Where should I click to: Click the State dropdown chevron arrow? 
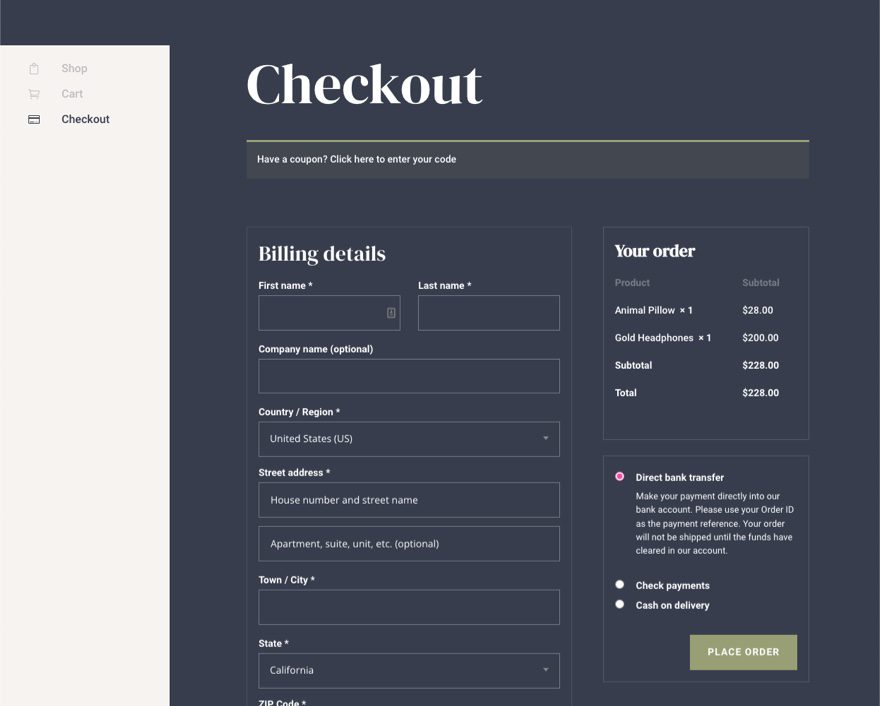546,670
